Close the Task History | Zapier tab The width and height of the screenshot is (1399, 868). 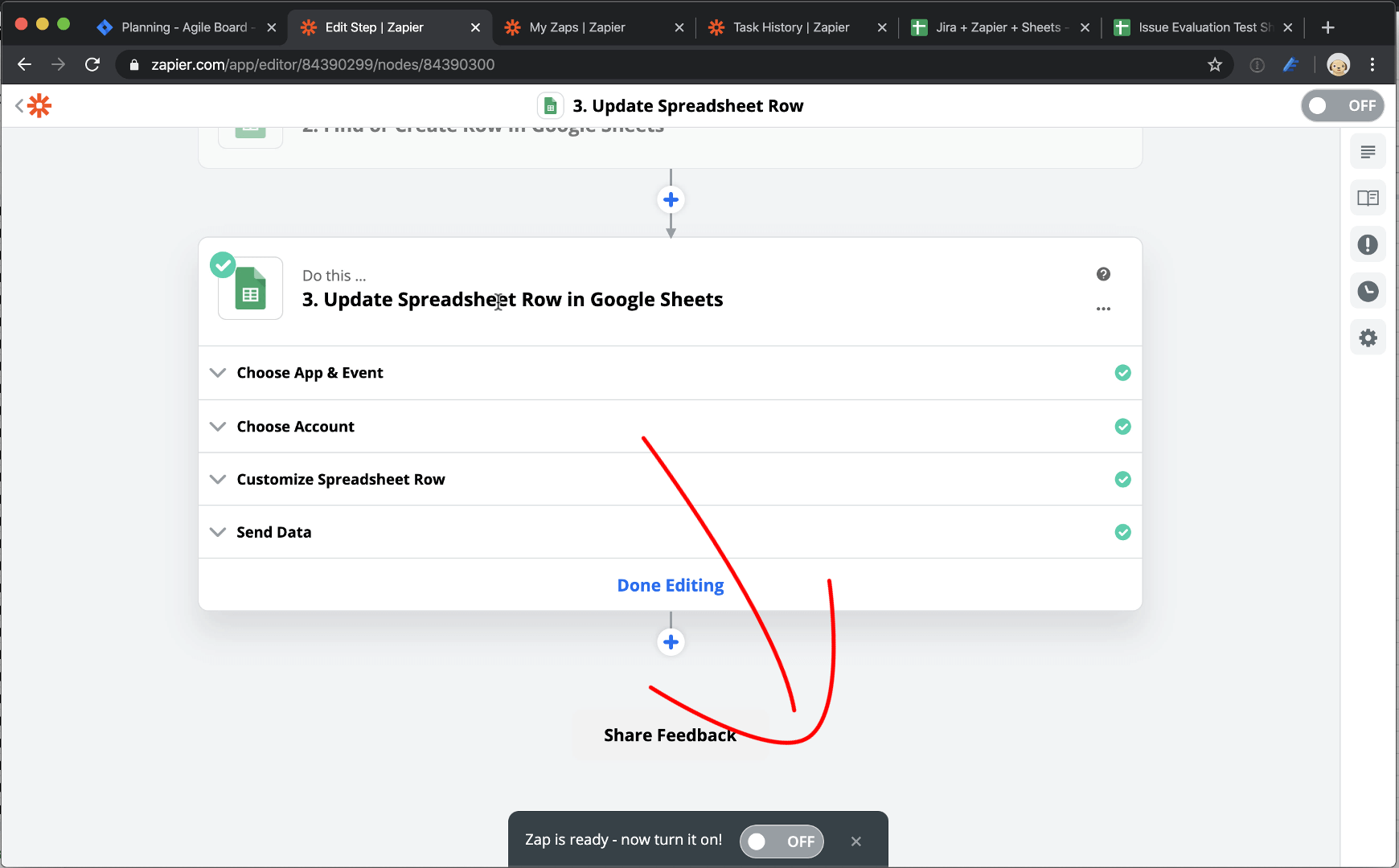pos(882,27)
